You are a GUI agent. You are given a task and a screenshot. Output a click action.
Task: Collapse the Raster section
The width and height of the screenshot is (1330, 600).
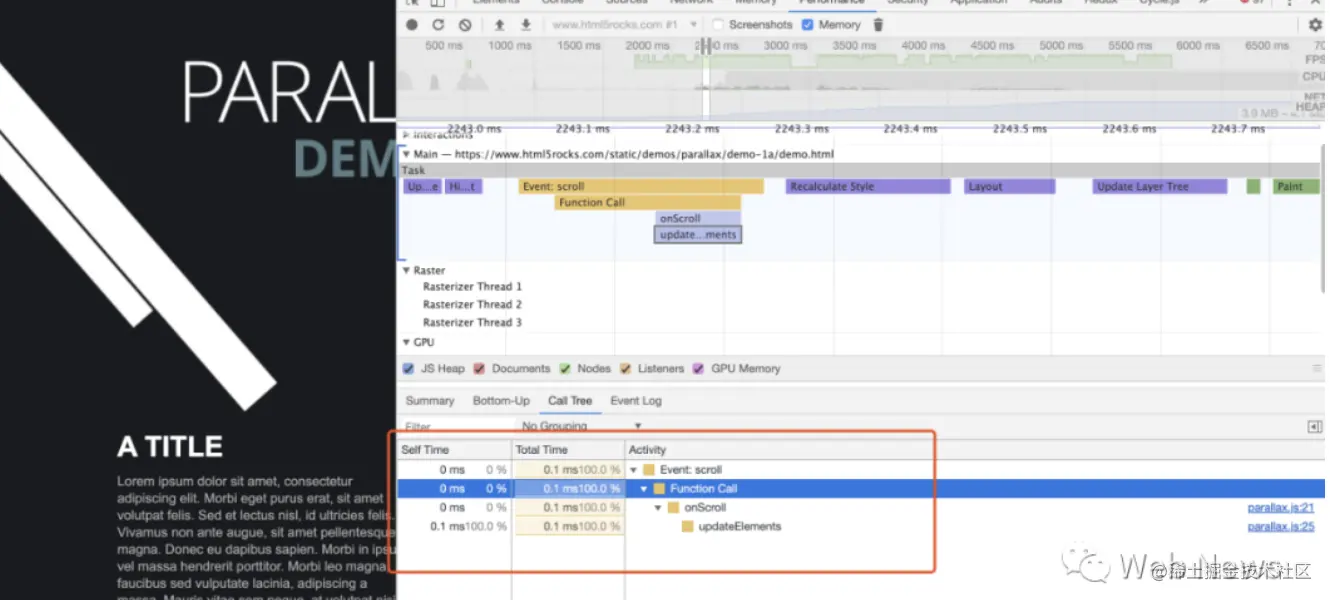405,271
